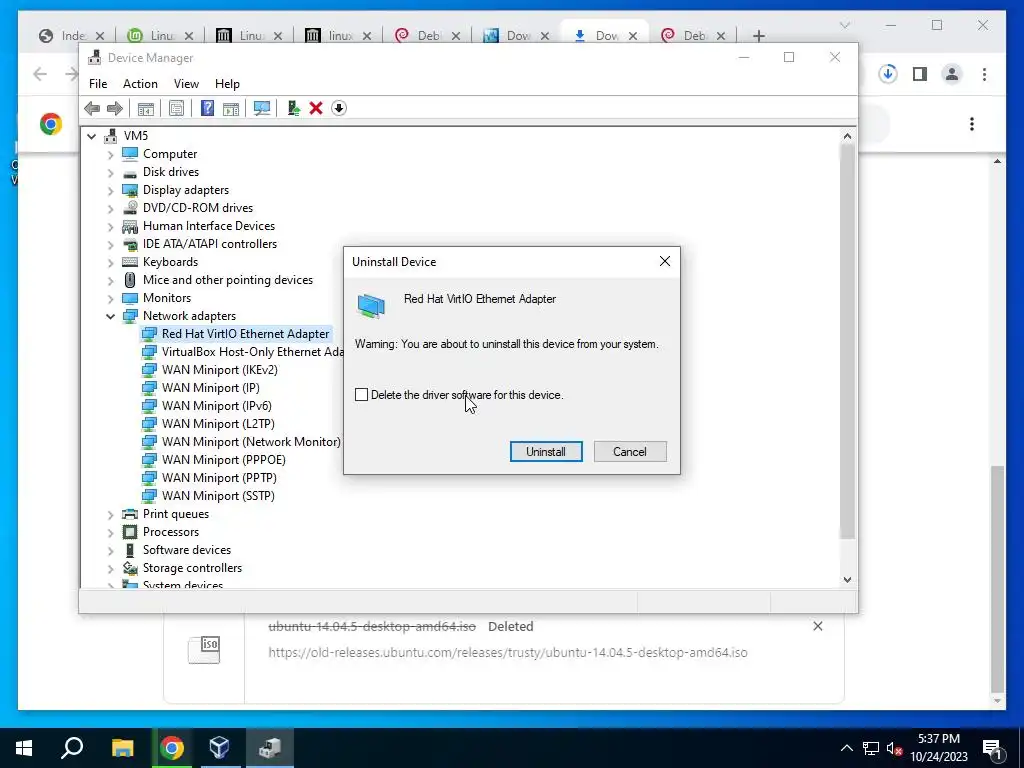Open Chrome's three-dot main menu

coord(984,74)
